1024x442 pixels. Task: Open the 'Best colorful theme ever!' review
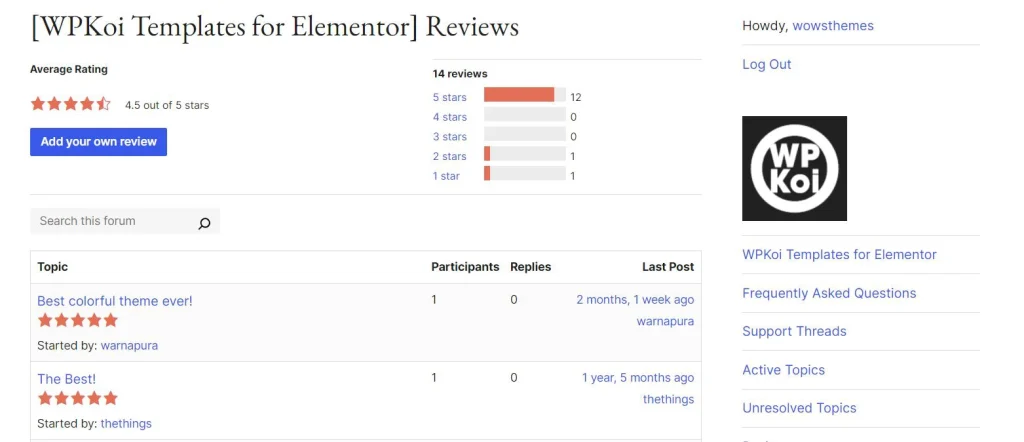click(115, 301)
